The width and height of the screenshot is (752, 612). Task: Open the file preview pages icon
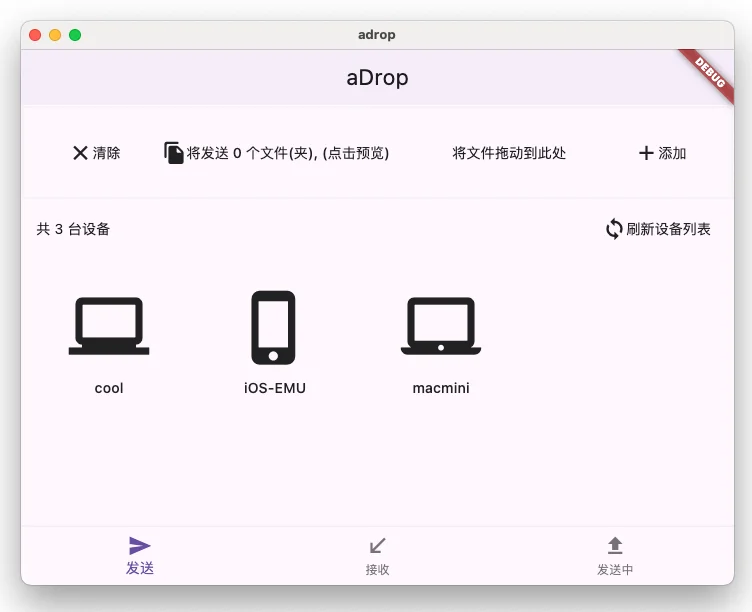pyautogui.click(x=174, y=153)
